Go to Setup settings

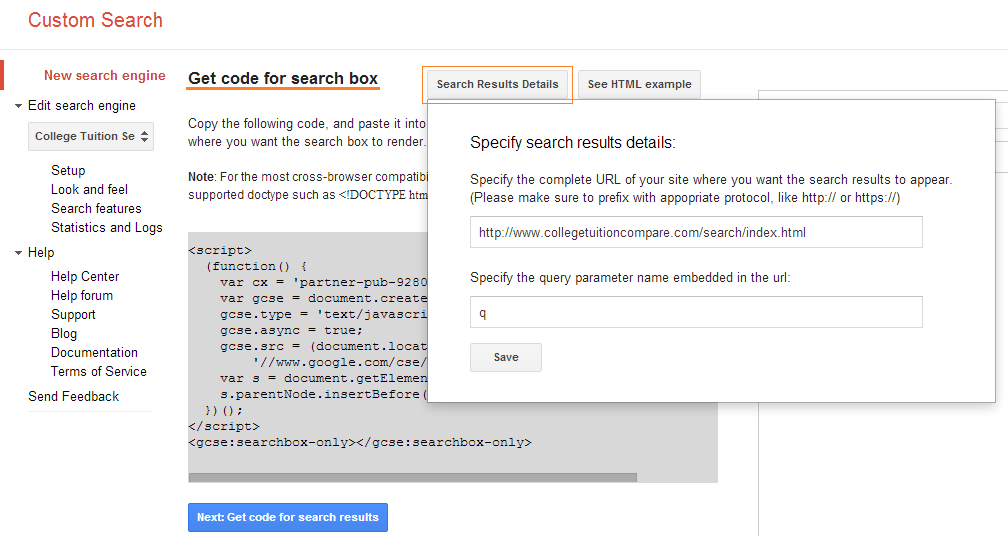pos(68,170)
